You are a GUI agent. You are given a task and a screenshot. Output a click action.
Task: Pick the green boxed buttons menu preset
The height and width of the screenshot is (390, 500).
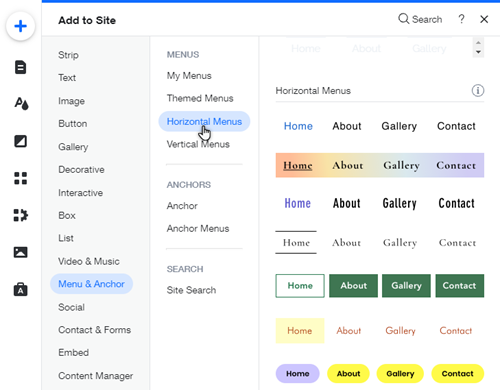pos(380,286)
